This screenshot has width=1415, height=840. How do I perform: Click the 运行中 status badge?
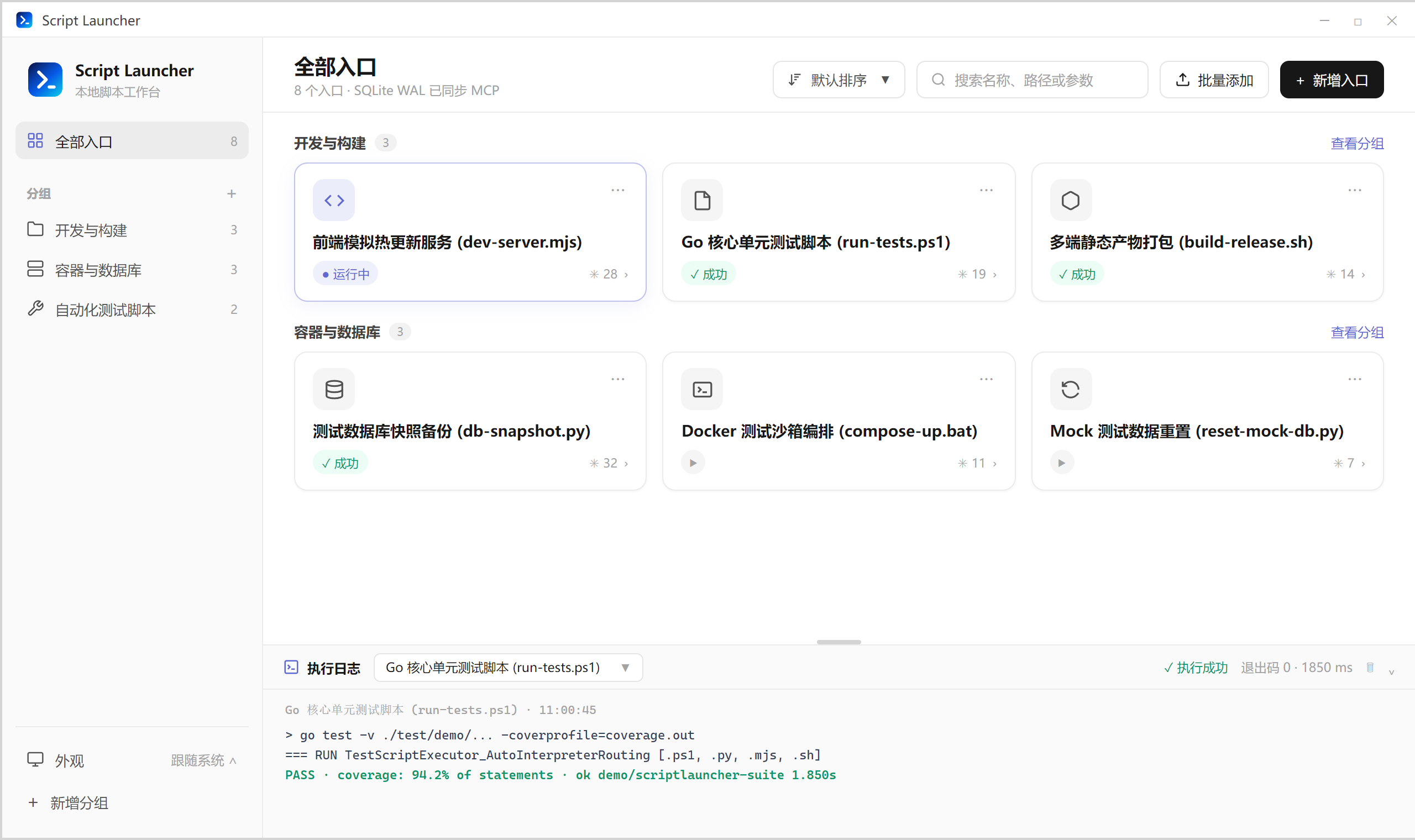click(345, 274)
